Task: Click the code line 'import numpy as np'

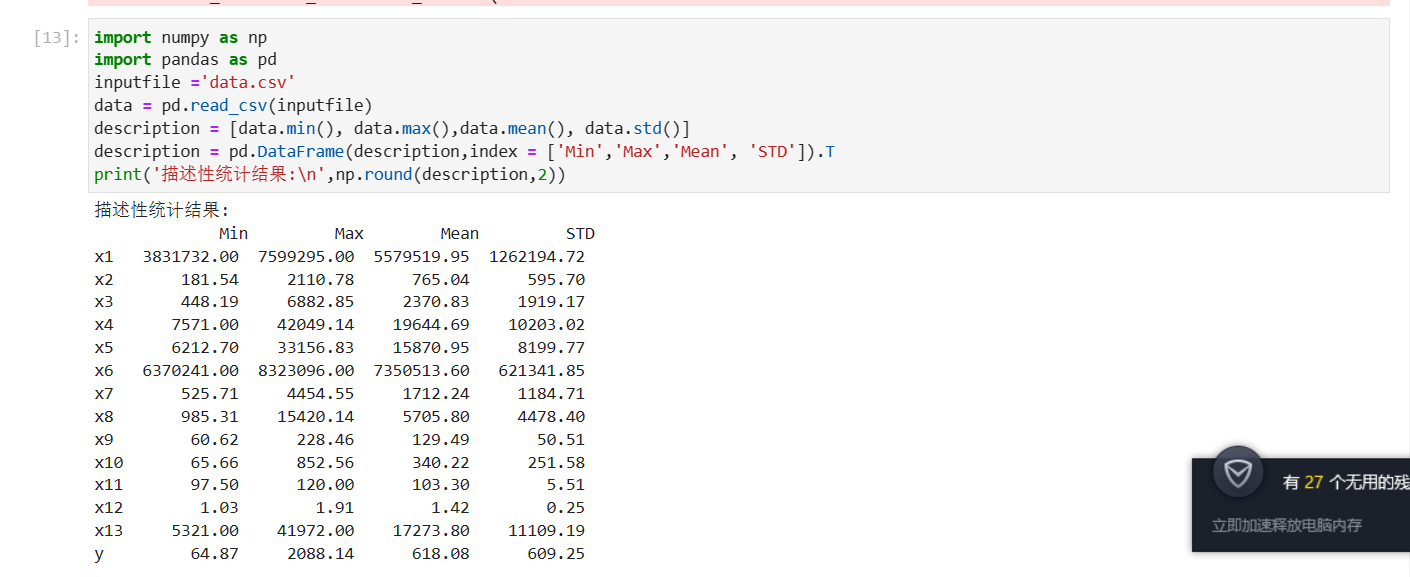Action: [181, 38]
